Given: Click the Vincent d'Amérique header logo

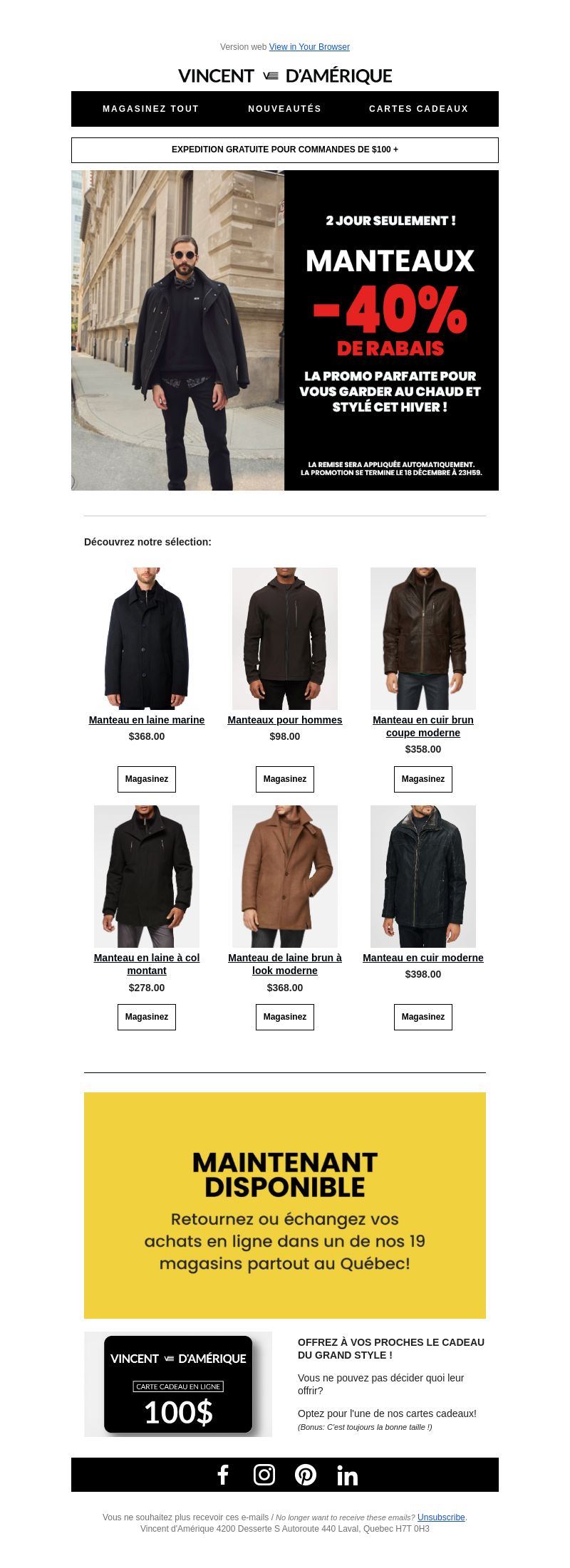Looking at the screenshot, I should (285, 75).
